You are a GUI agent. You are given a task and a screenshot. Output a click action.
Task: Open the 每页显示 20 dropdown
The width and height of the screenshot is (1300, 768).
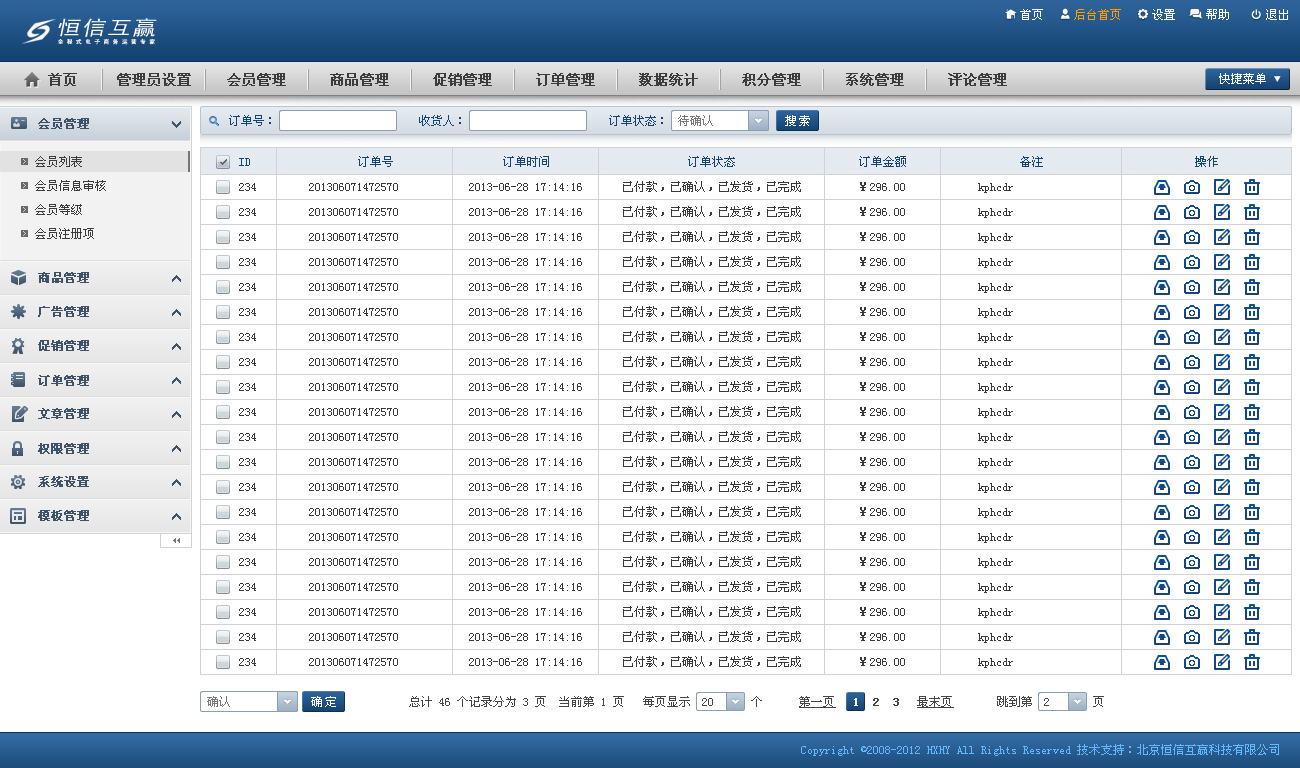pyautogui.click(x=721, y=702)
